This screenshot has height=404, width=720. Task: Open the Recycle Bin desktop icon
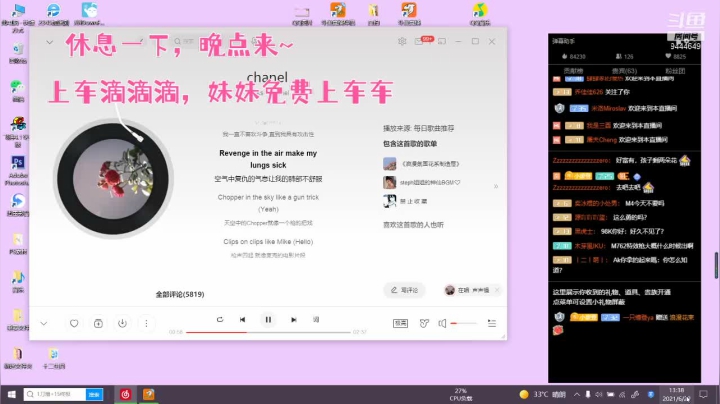[17, 53]
